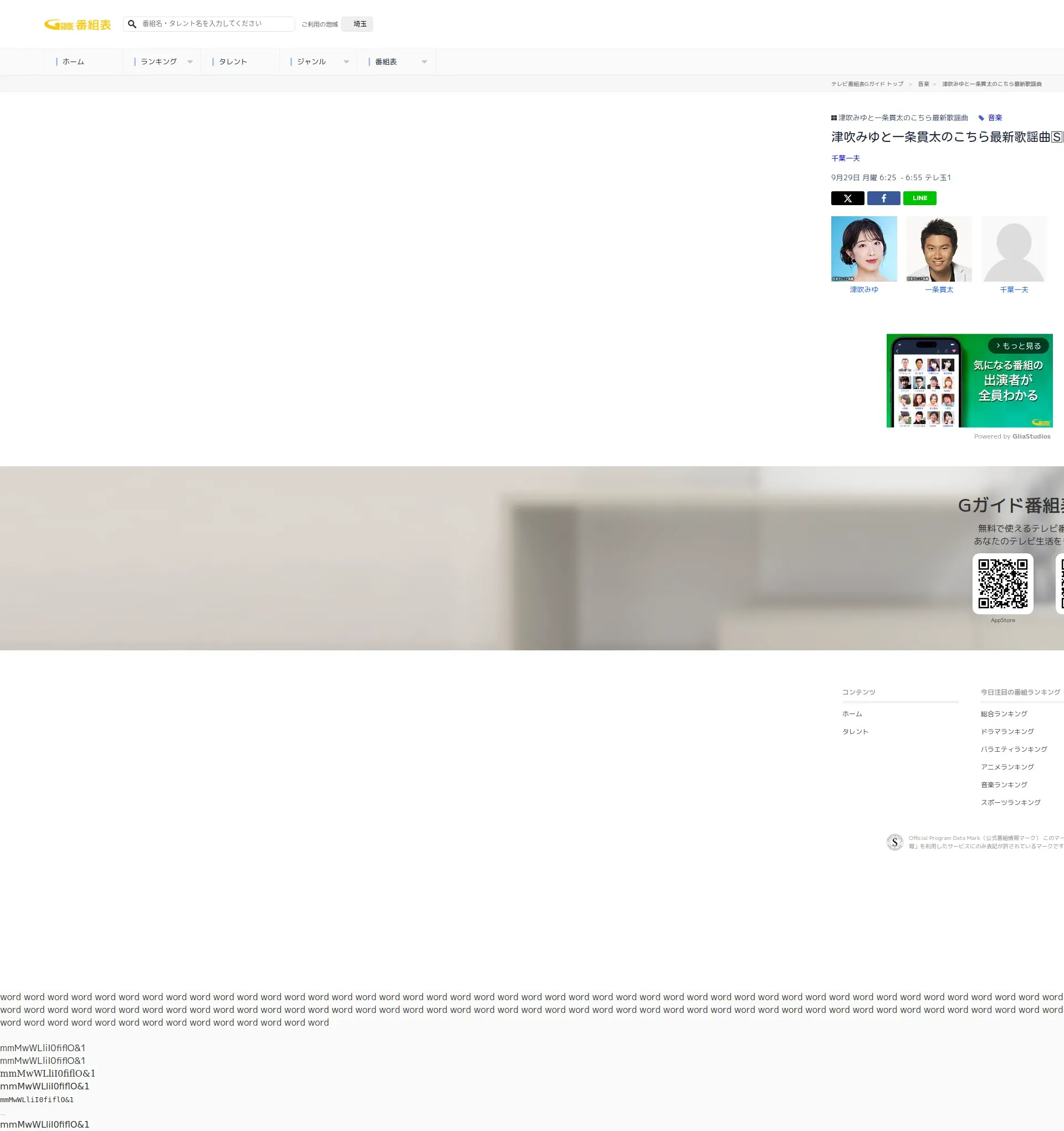Open the ホーム navigation tab
1064x1131 pixels.
(73, 62)
